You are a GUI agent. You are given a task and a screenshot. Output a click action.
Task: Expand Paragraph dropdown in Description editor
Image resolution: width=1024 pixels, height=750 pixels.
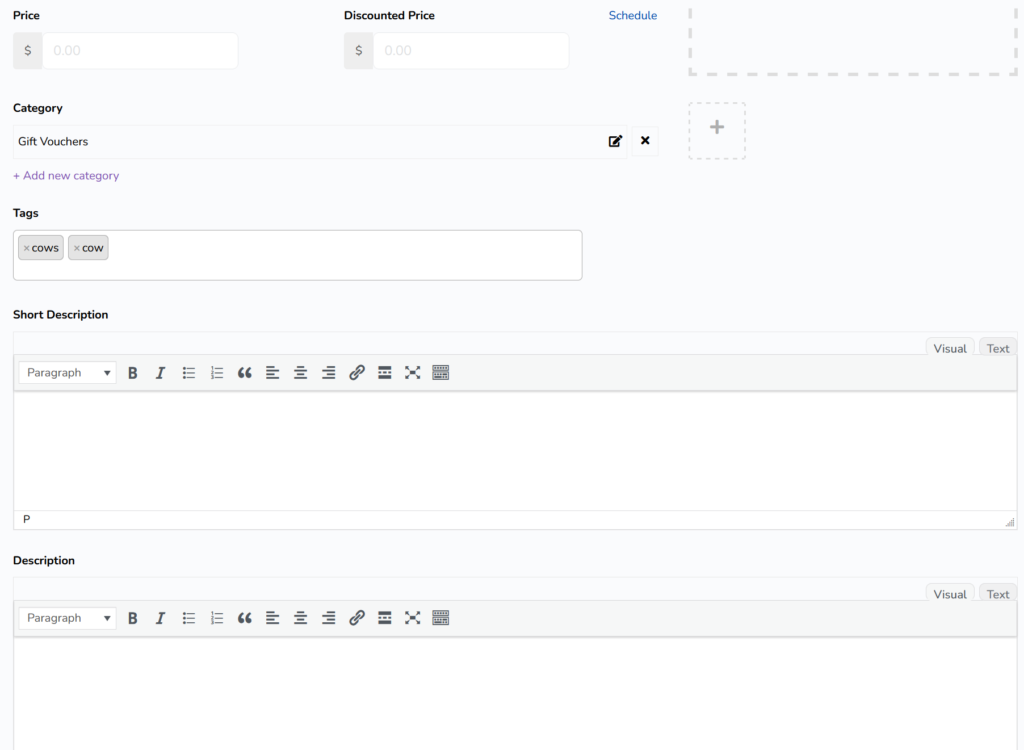68,618
